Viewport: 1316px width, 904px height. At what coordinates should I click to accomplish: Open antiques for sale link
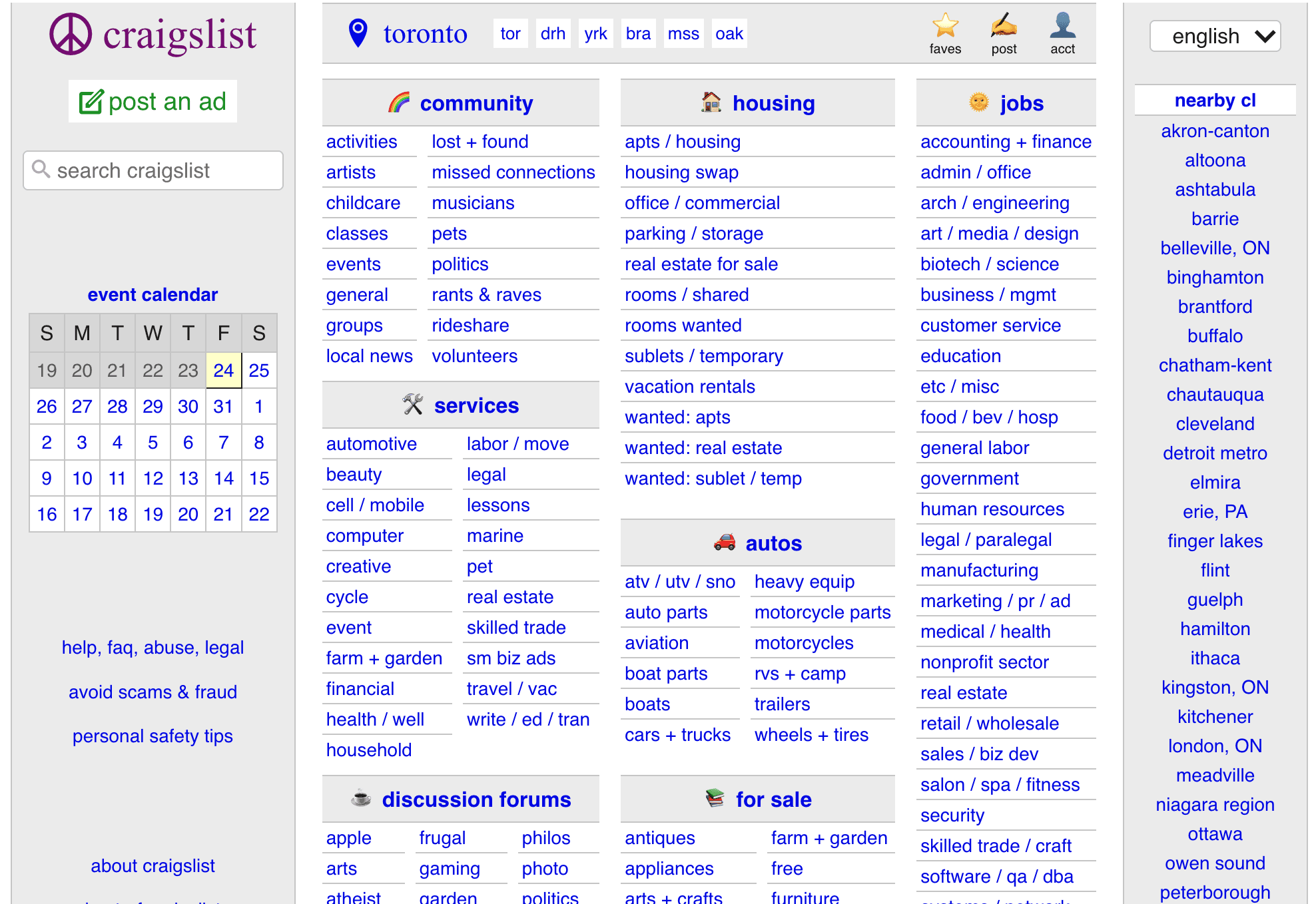(660, 837)
